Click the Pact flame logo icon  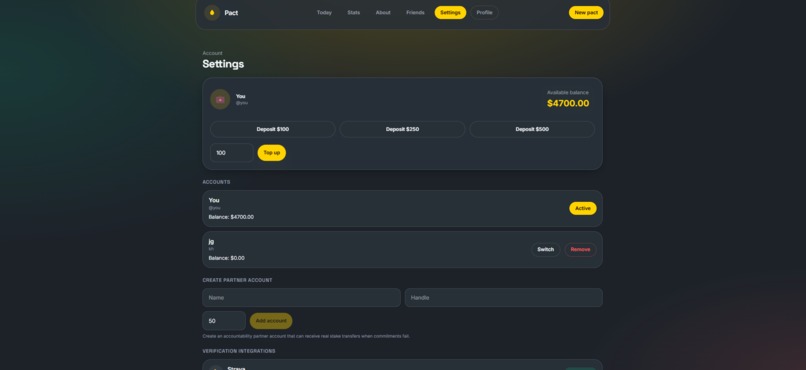pos(212,13)
